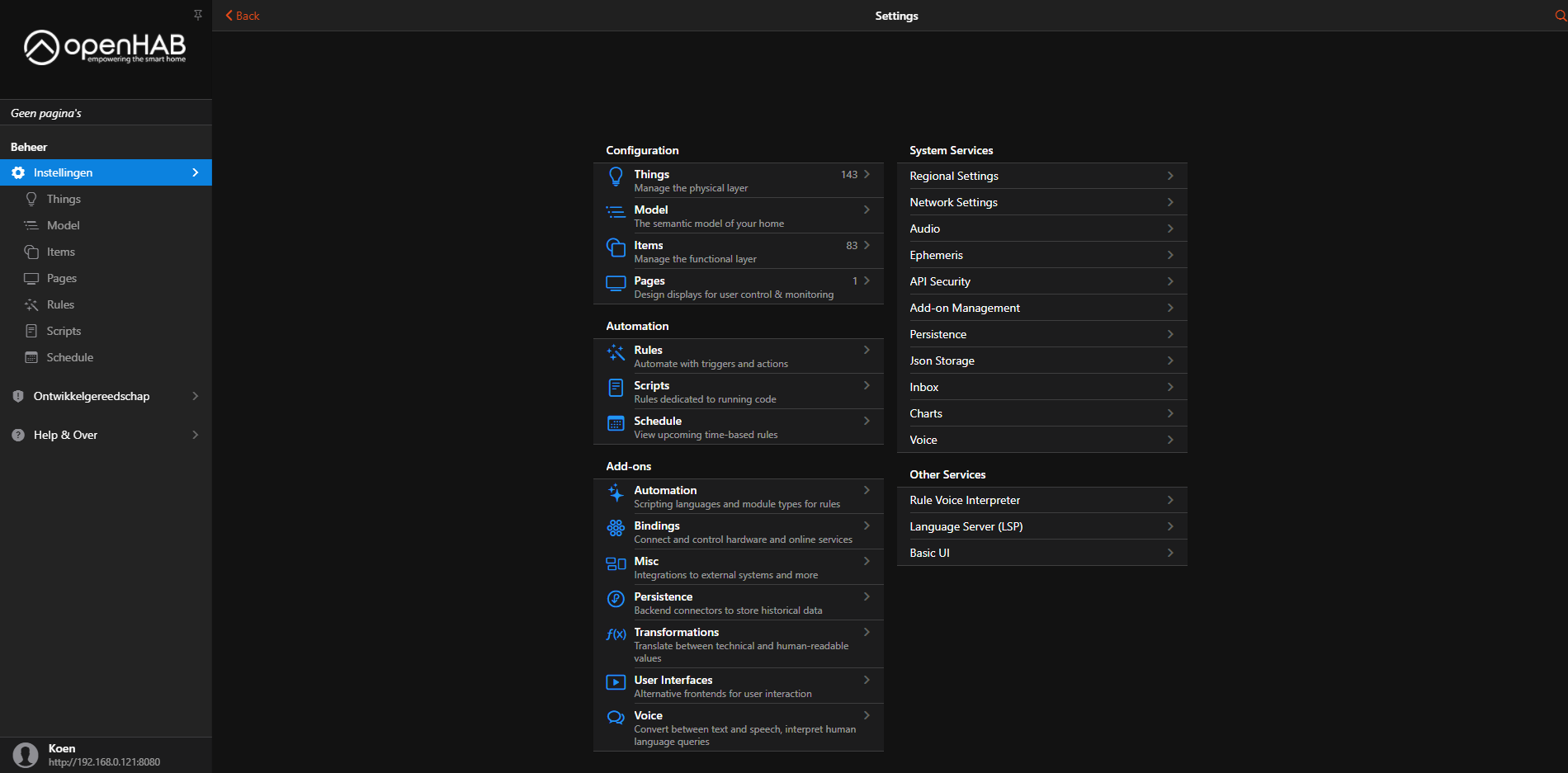Click the Misc icon under Add-ons
This screenshot has width=1568, height=773.
tap(616, 563)
